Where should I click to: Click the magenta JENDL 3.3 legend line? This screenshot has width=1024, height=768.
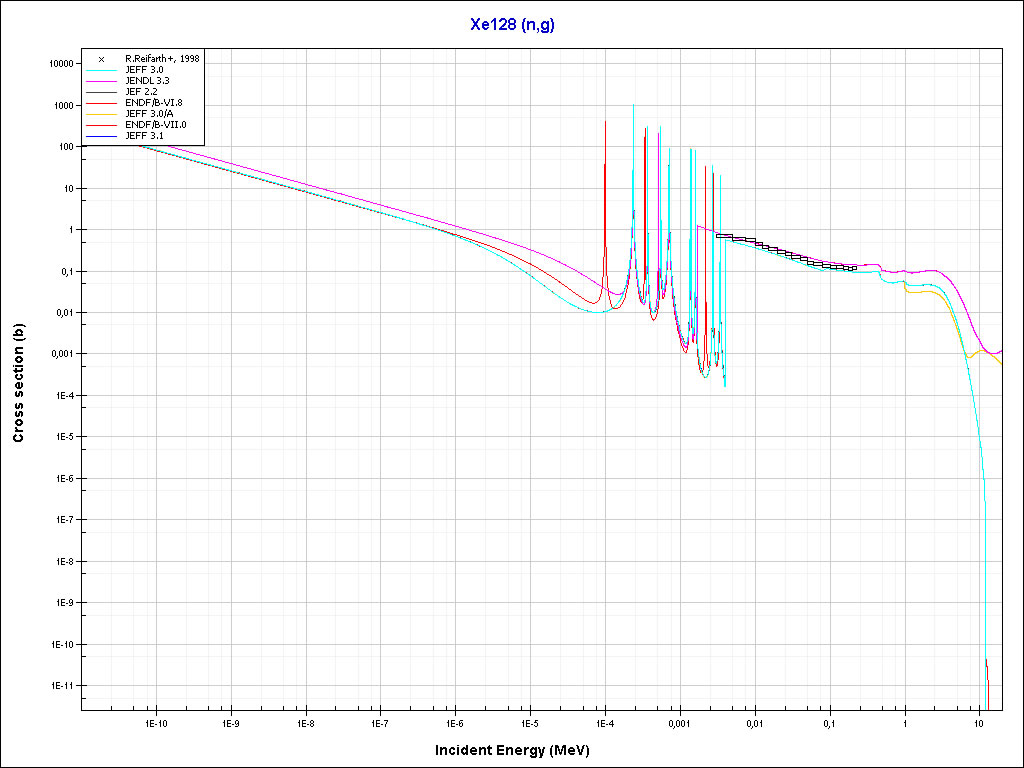pyautogui.click(x=101, y=81)
